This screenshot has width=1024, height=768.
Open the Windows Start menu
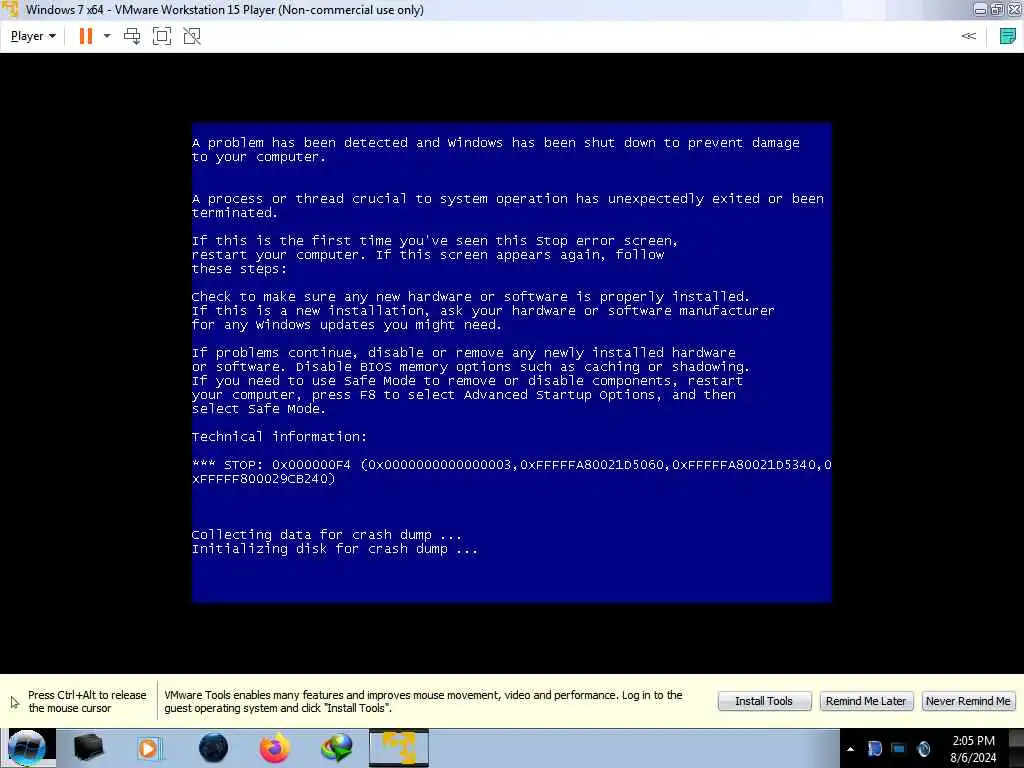point(26,748)
